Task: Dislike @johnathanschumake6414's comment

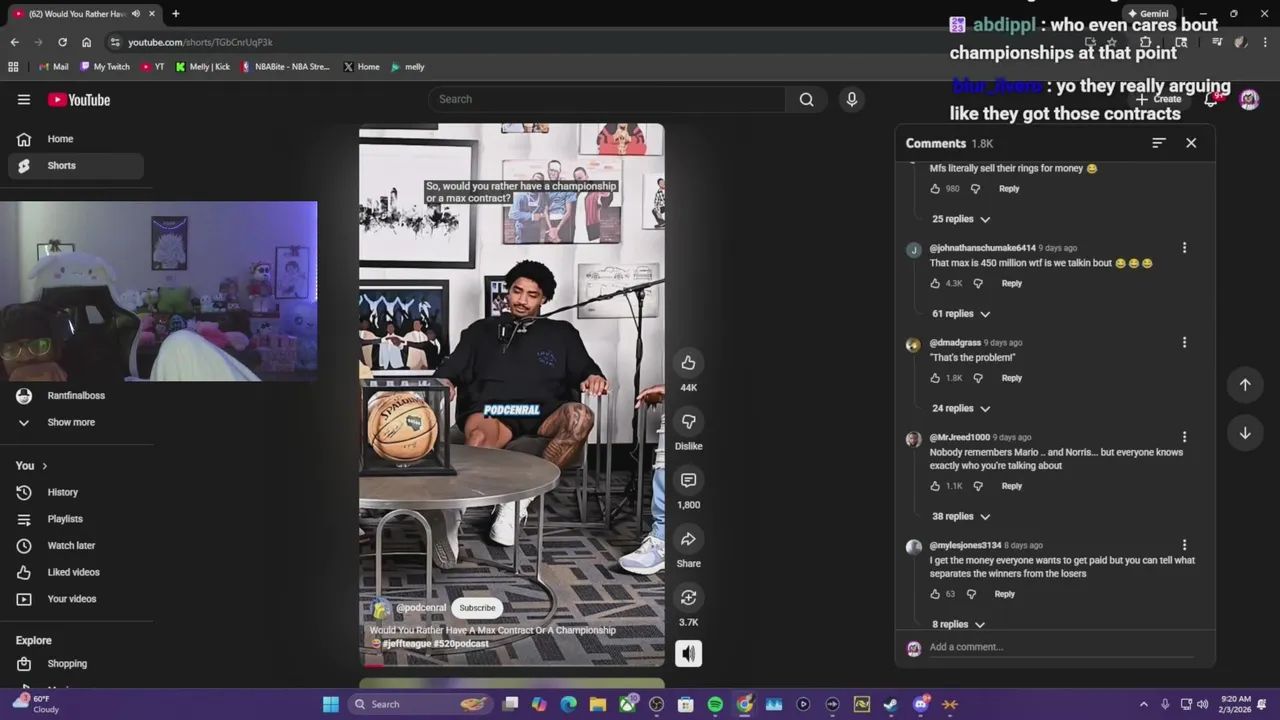Action: click(x=978, y=284)
